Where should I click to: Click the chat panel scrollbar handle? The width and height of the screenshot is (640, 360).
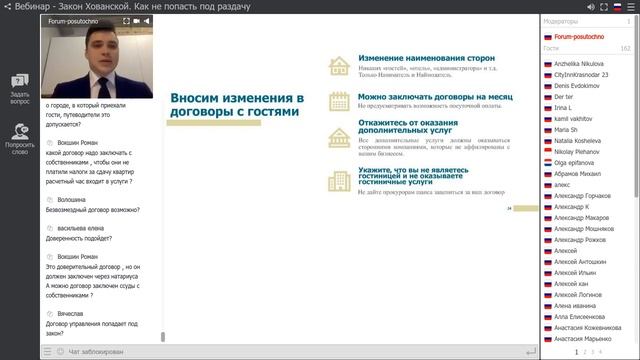point(163,337)
